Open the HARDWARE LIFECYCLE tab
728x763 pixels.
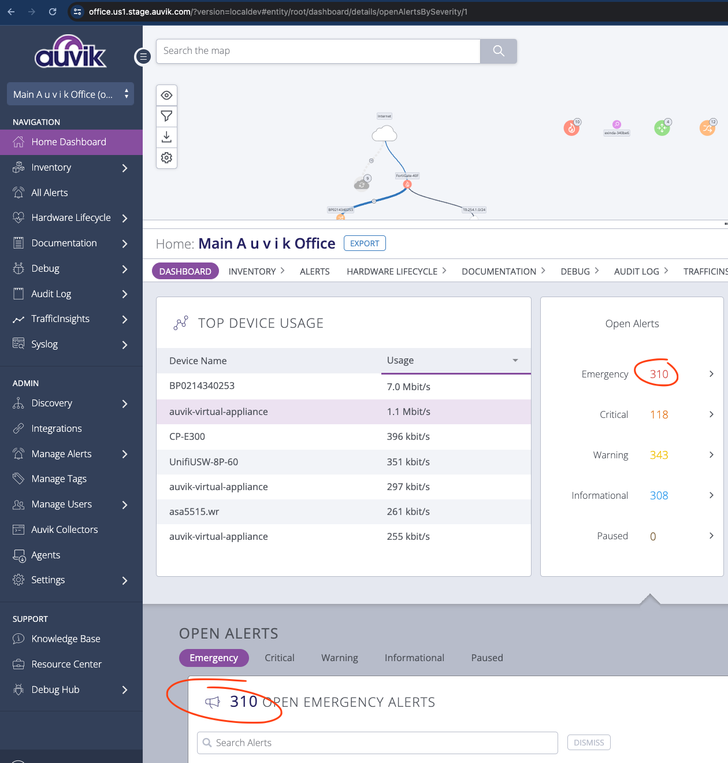point(396,272)
